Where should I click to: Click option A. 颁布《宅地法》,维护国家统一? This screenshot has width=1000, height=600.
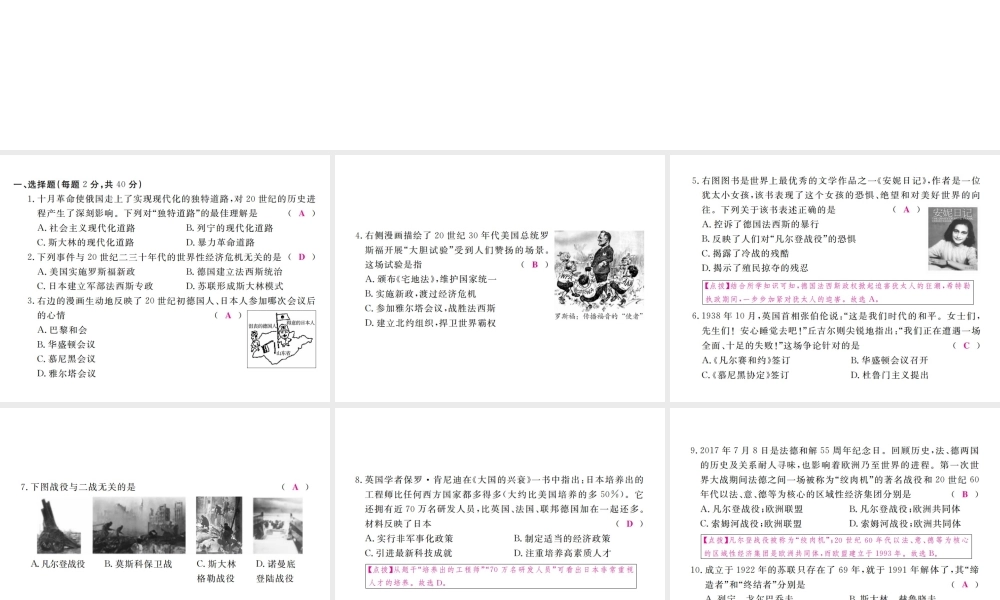(x=430, y=279)
